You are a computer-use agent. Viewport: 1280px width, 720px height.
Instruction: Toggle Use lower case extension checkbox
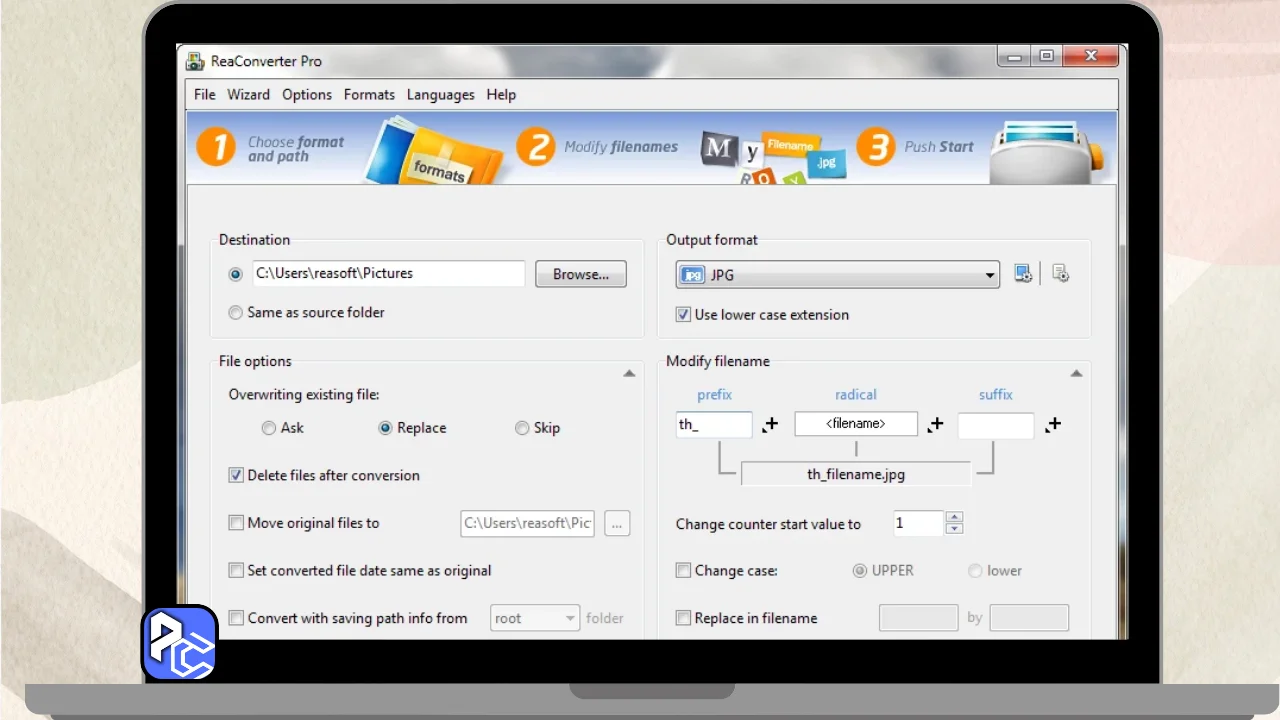pyautogui.click(x=683, y=315)
